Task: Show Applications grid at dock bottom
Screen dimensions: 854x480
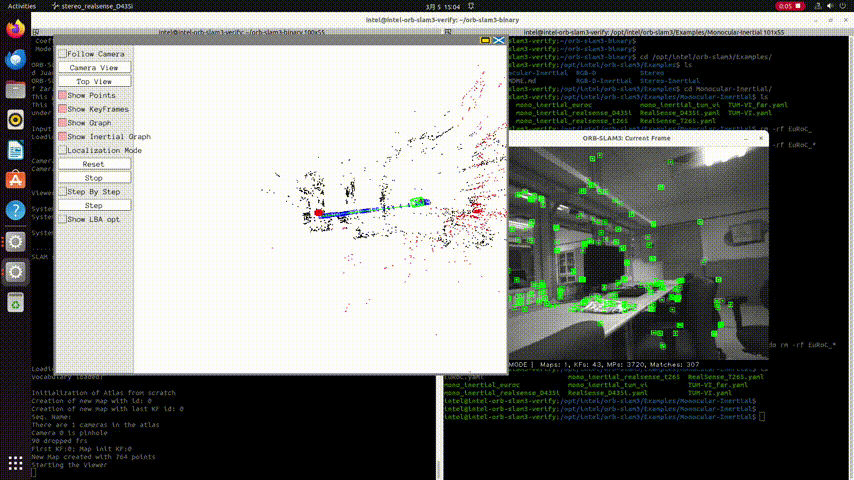Action: pos(15,463)
